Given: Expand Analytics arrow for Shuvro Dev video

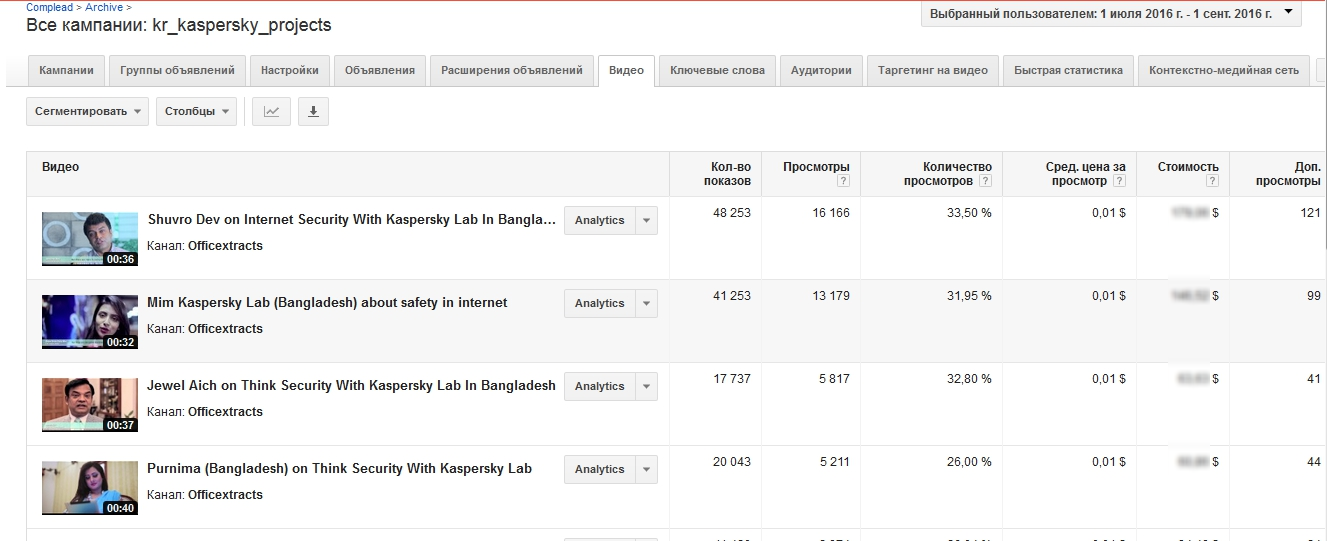Looking at the screenshot, I should (x=646, y=221).
